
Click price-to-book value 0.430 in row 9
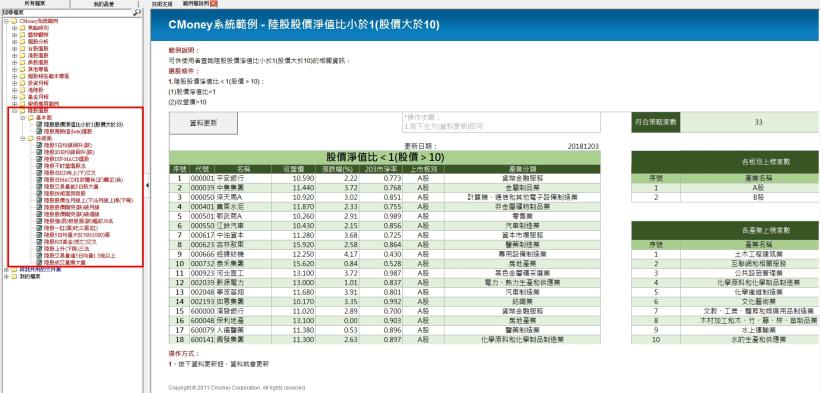click(x=392, y=253)
